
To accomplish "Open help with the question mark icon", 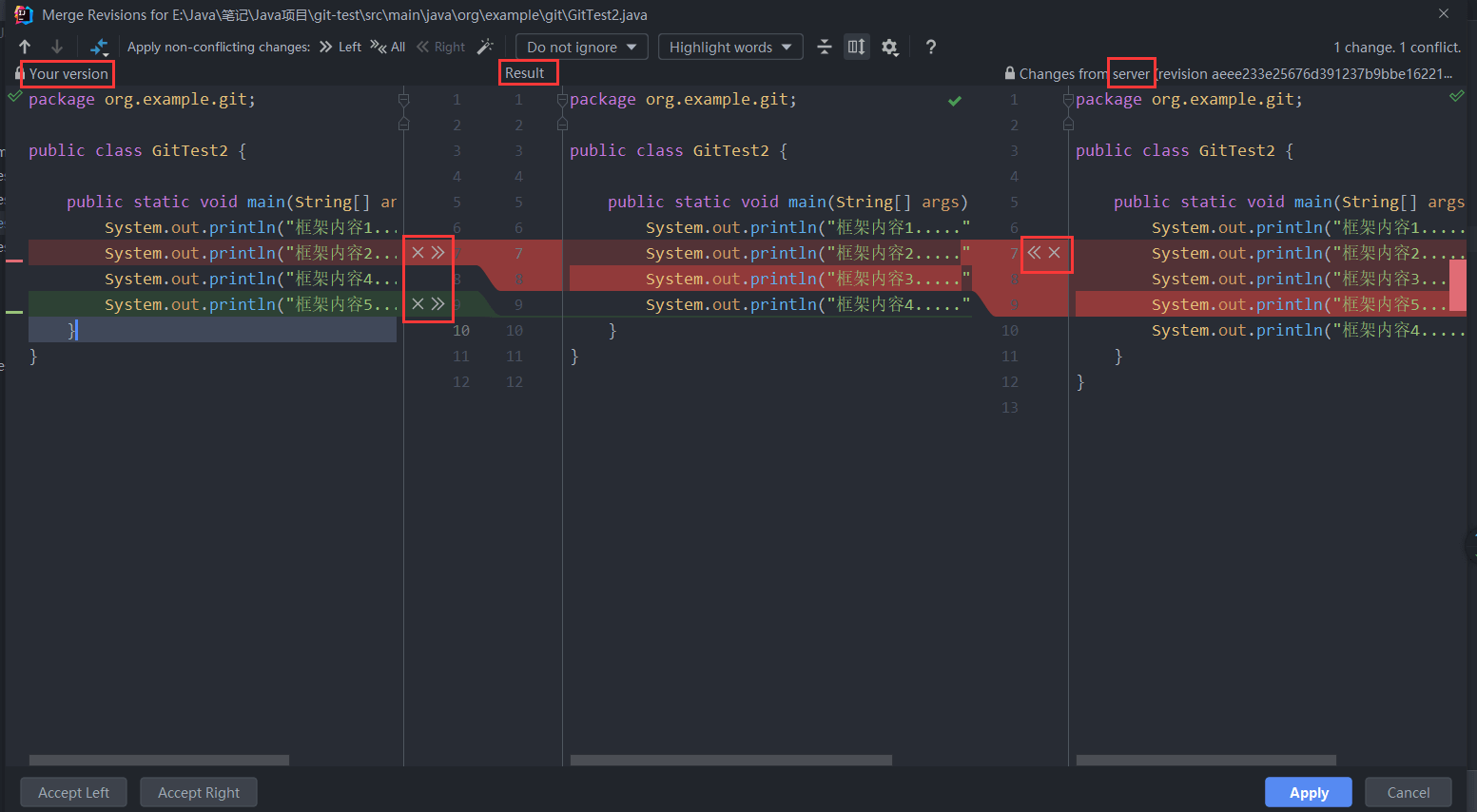I will (x=931, y=47).
